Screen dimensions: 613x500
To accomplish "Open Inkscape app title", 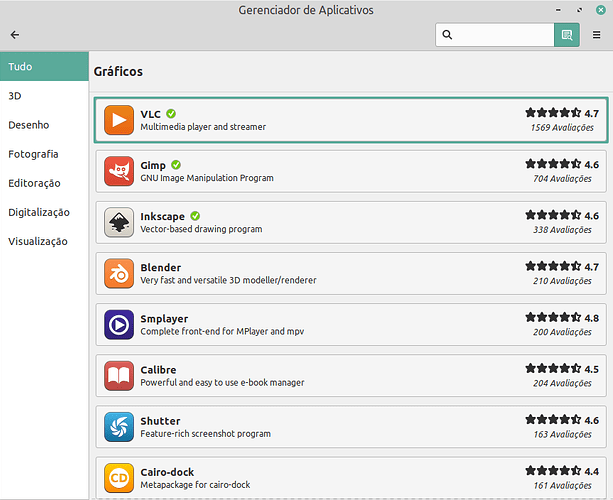I will click(163, 217).
